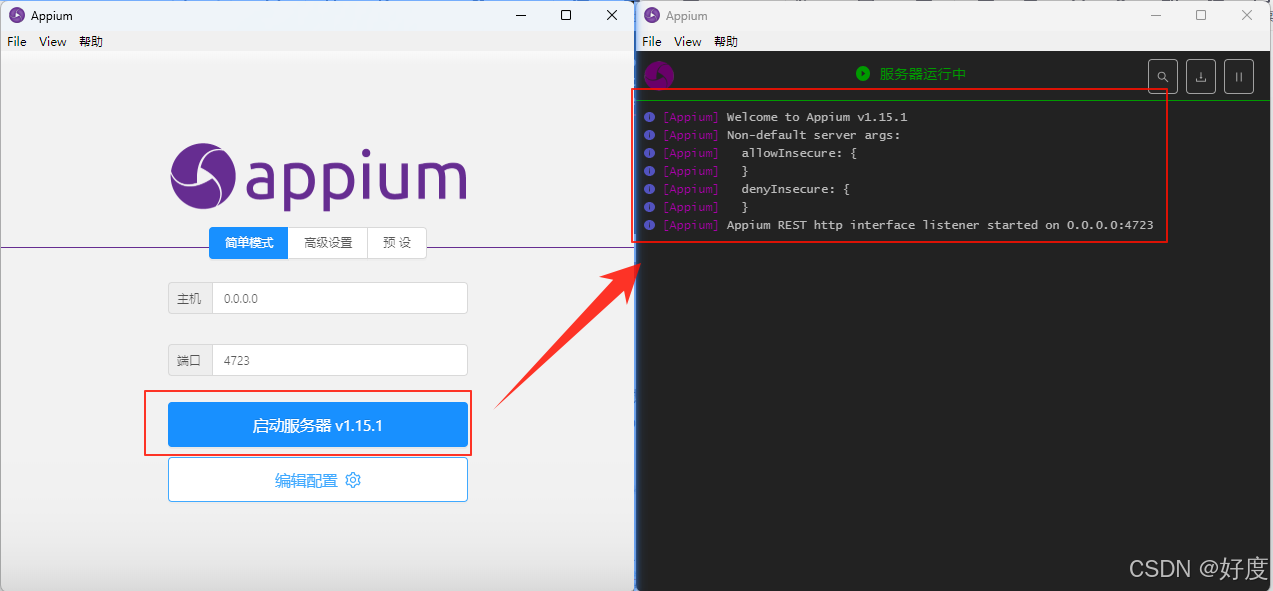This screenshot has width=1273, height=591.
Task: Click the pause/stop server icon
Action: pyautogui.click(x=1239, y=76)
